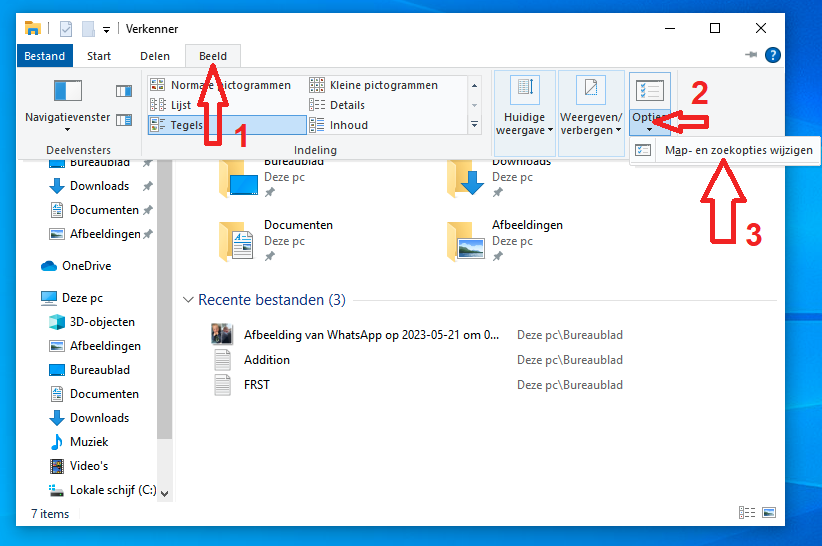822x546 pixels.
Task: Click the large thumbnails view button in status bar
Action: [767, 513]
